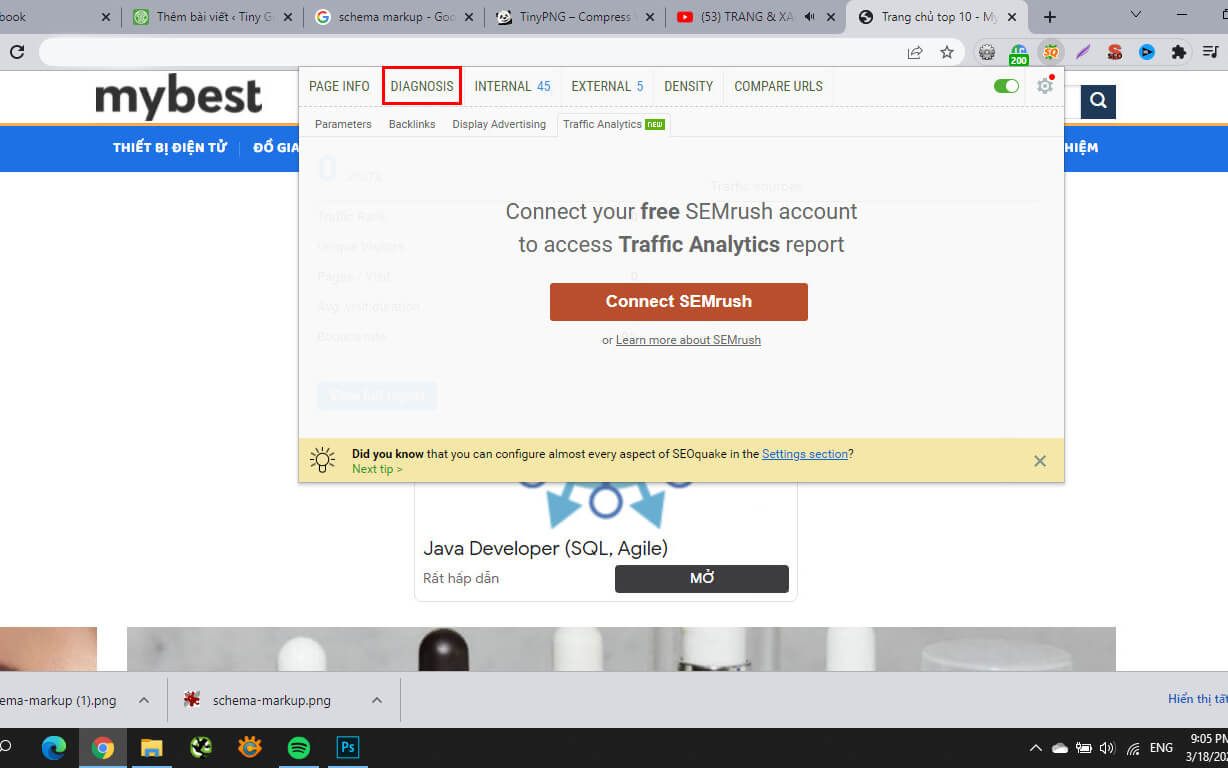Open the SEOquake extension icon in toolbar
Image resolution: width=1228 pixels, height=768 pixels.
[1050, 52]
